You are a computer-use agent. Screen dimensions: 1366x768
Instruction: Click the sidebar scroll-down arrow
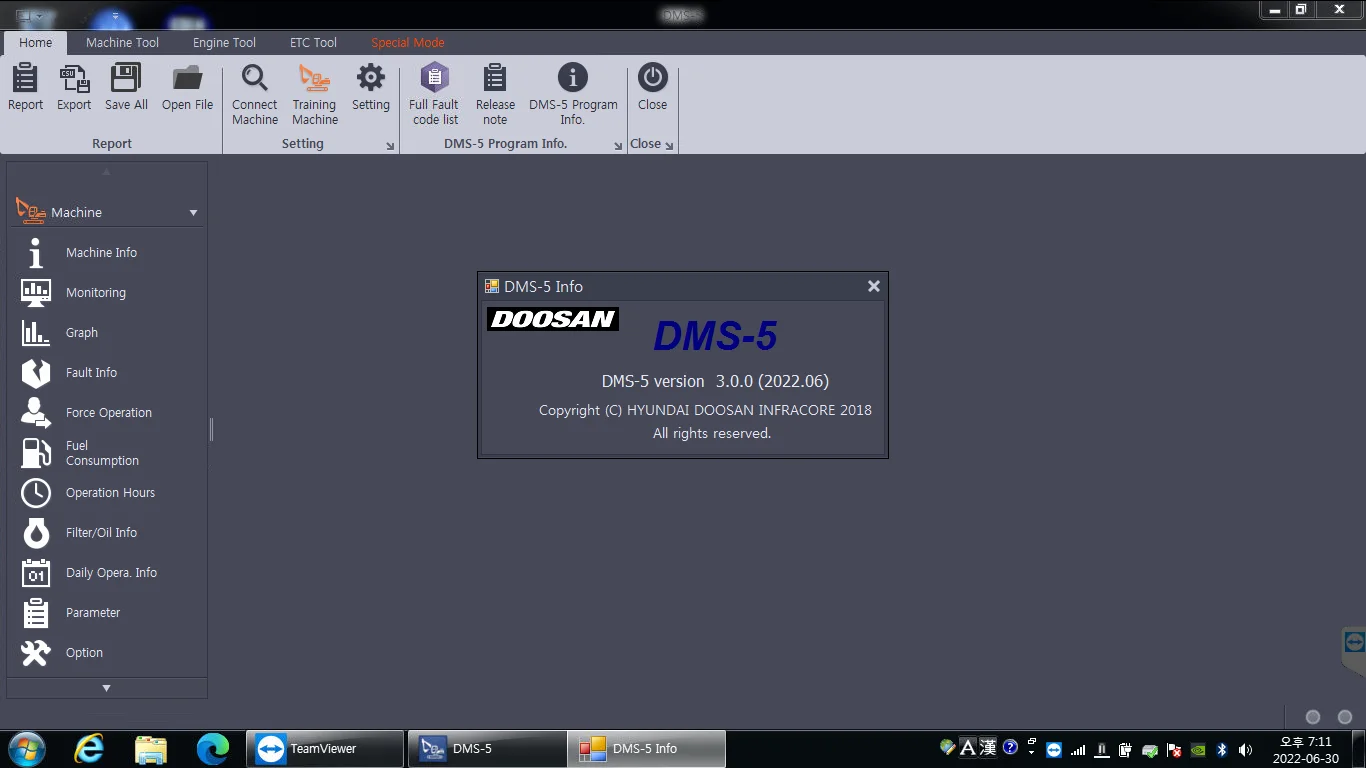(107, 688)
